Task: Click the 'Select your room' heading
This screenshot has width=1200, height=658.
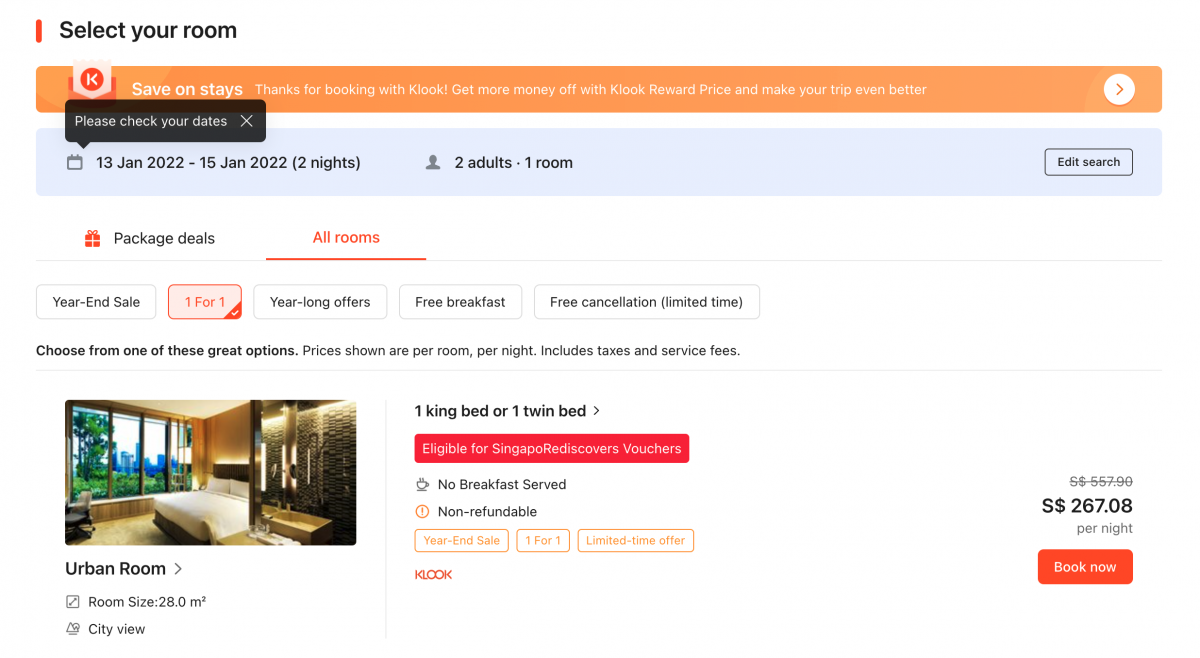Action: (x=148, y=30)
